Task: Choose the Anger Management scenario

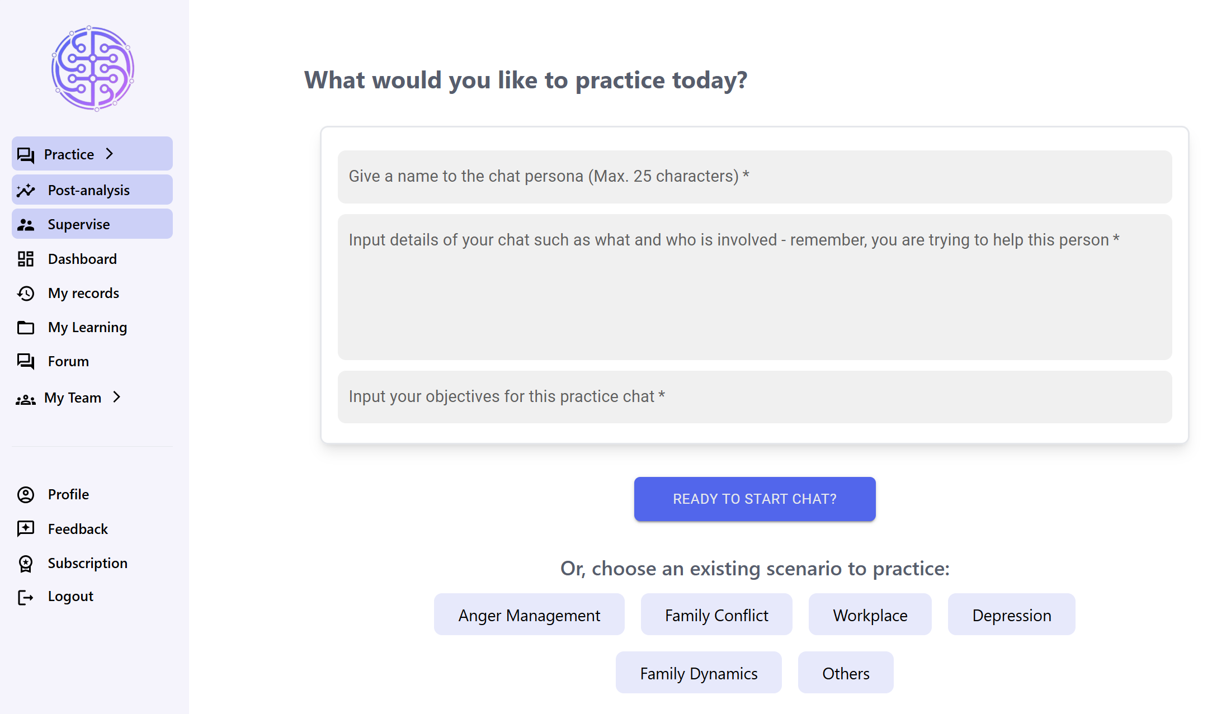Action: pos(529,615)
